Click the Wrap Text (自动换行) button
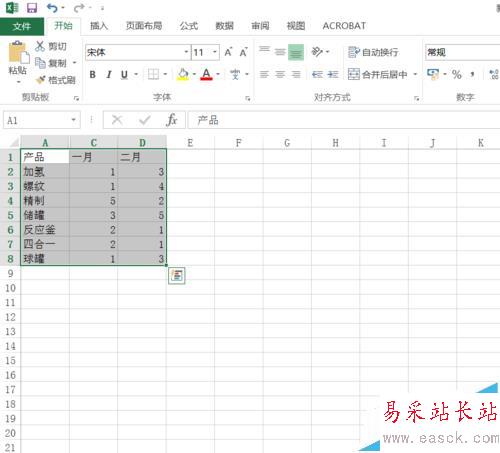 click(373, 52)
